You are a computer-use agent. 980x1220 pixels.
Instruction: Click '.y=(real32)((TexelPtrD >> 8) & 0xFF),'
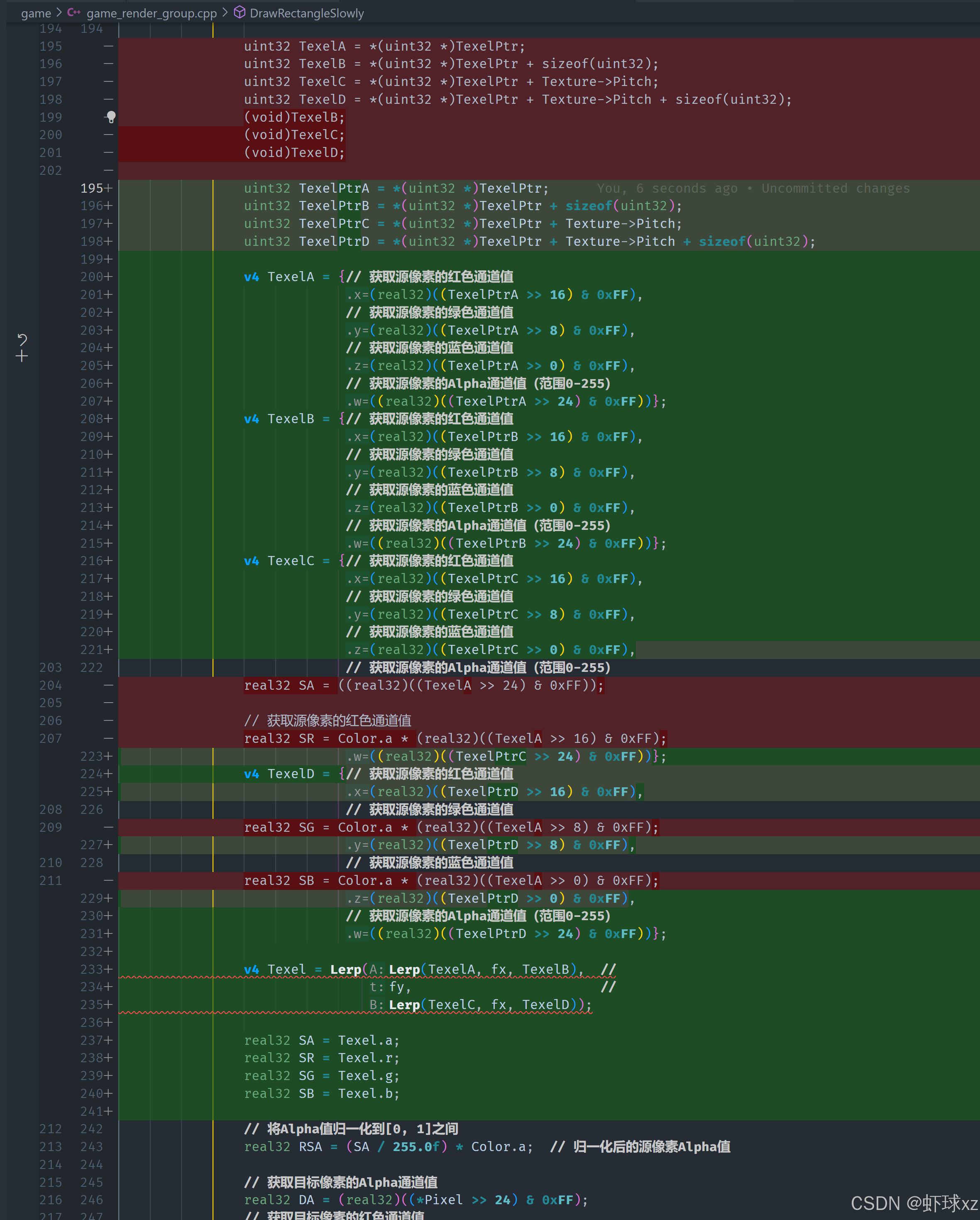coord(490,845)
